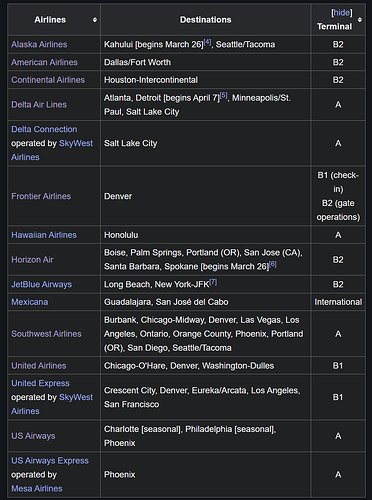Viewport: 372px width, 500px height.
Task: Select the Guadalajara, San José del Cabo cell
Action: coord(206,302)
